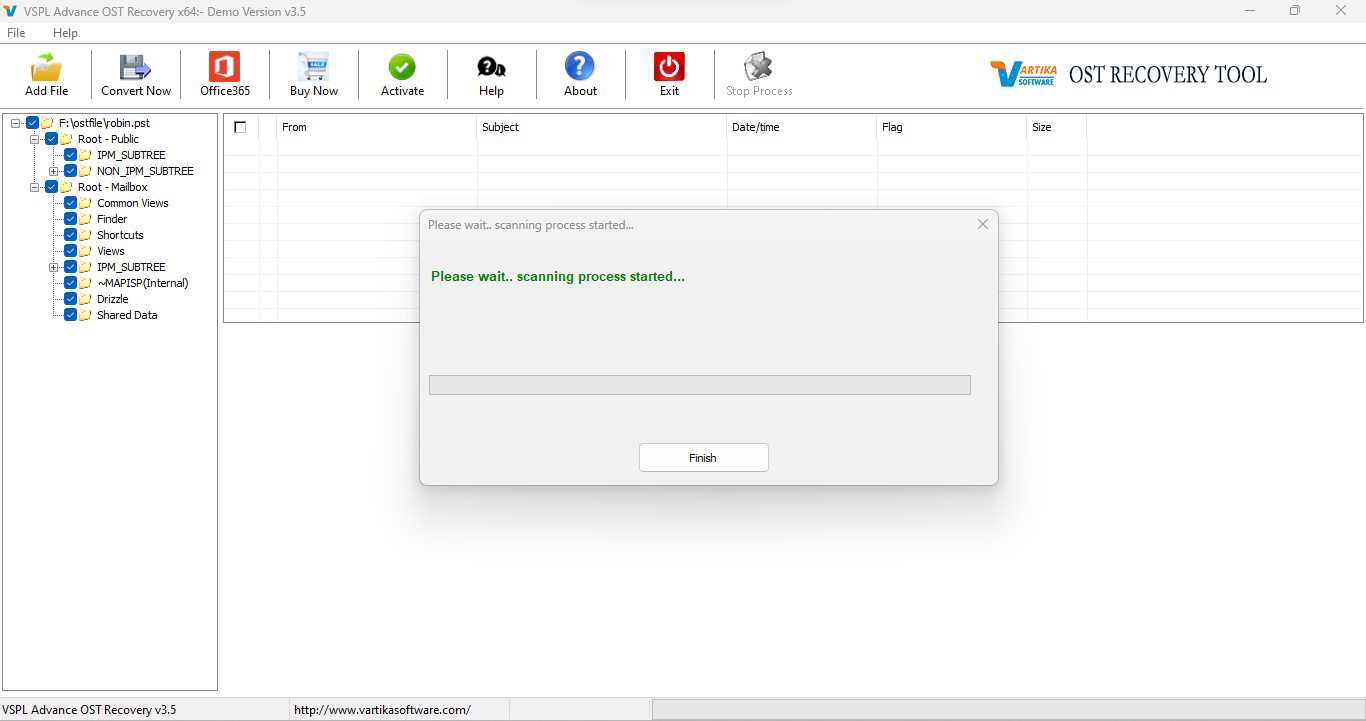Sort by the Size column header
Viewport: 1366px width, 721px height.
coord(1057,127)
